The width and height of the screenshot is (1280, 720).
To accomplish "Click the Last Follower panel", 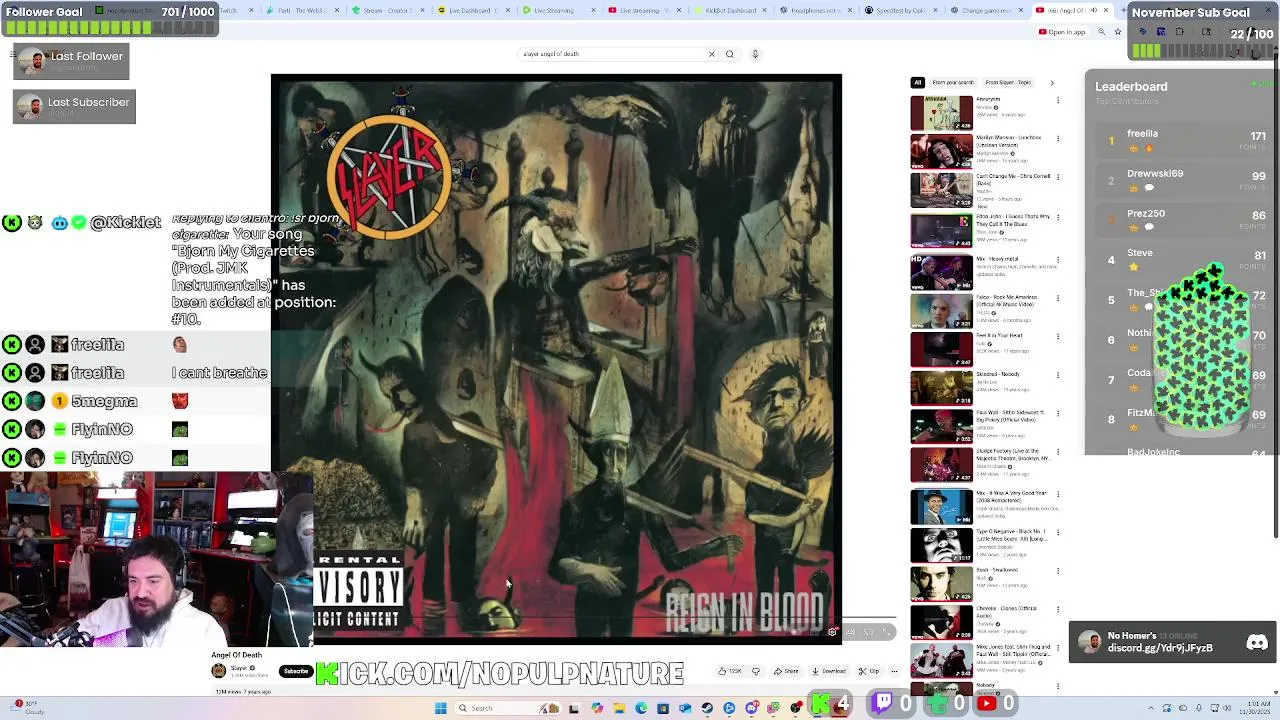I will coord(71,63).
